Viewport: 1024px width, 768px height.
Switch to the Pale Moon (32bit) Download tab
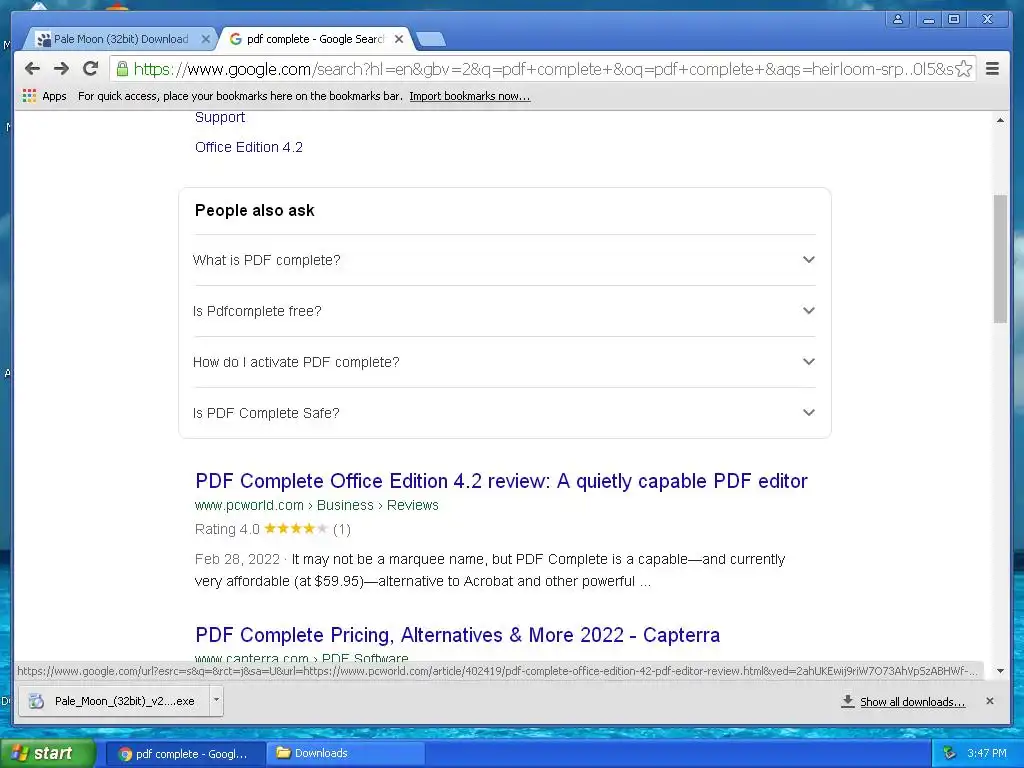click(x=121, y=39)
